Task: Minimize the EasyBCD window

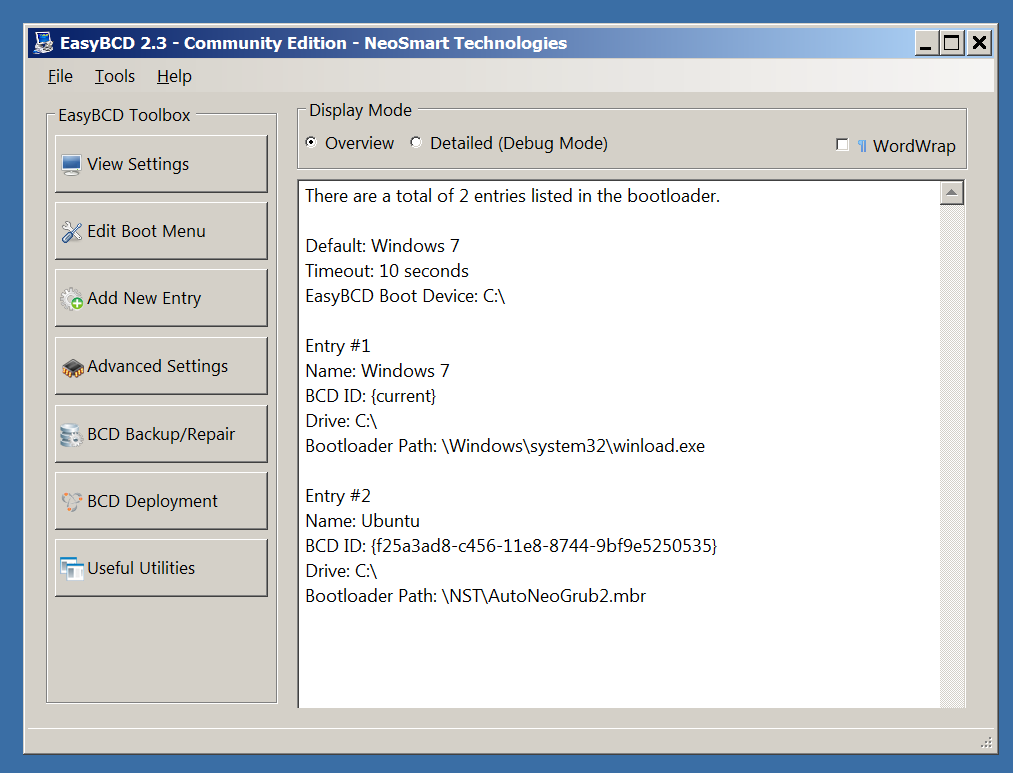Action: tap(926, 43)
